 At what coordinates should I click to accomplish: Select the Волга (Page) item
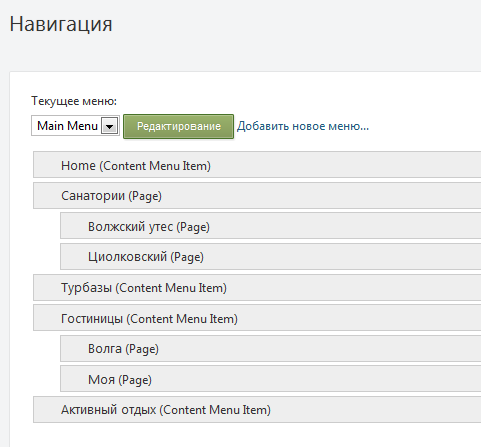click(x=271, y=348)
